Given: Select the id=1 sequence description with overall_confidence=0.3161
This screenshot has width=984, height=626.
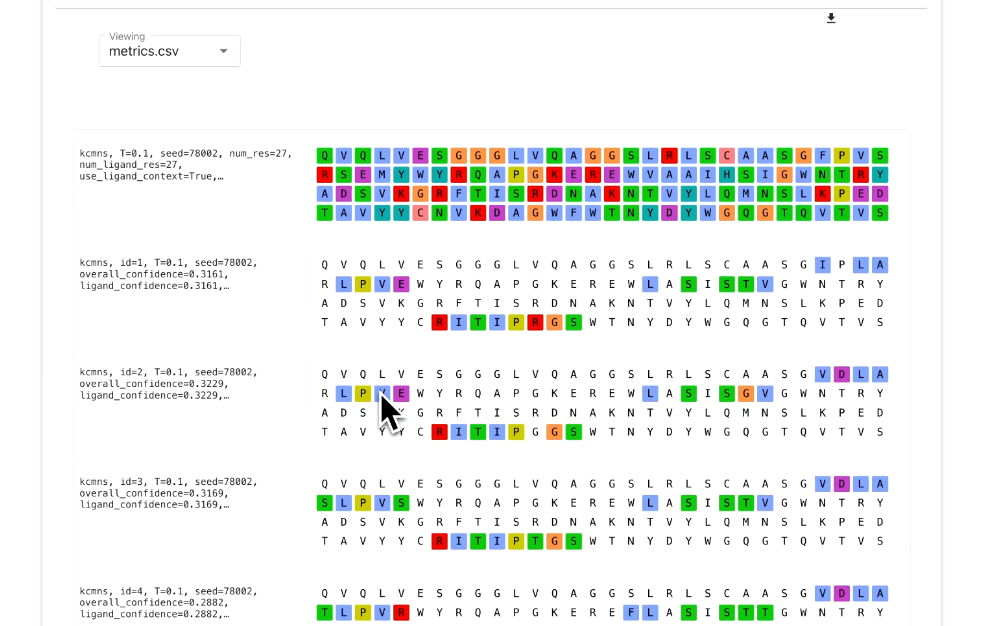Looking at the screenshot, I should [x=168, y=274].
